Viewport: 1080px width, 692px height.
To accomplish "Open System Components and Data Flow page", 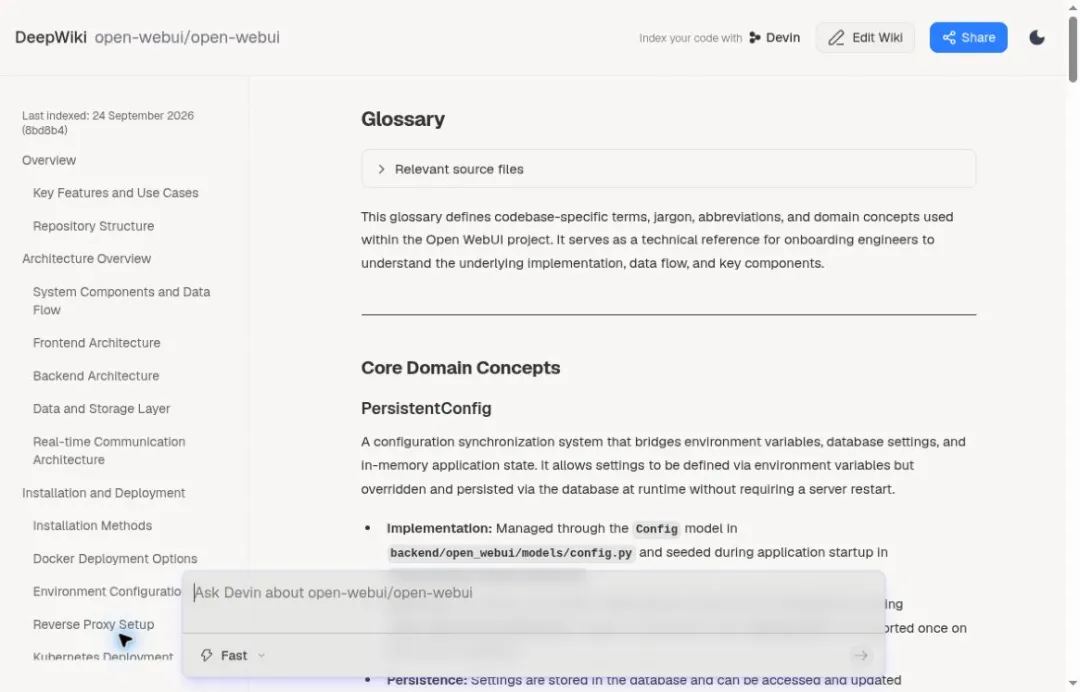I will tap(122, 301).
